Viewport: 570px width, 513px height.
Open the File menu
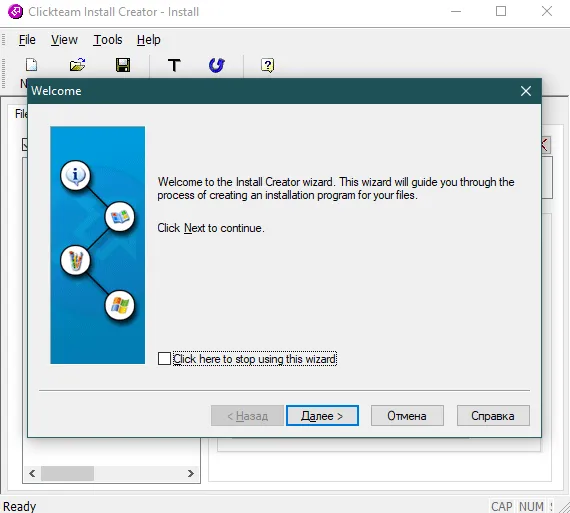(27, 40)
